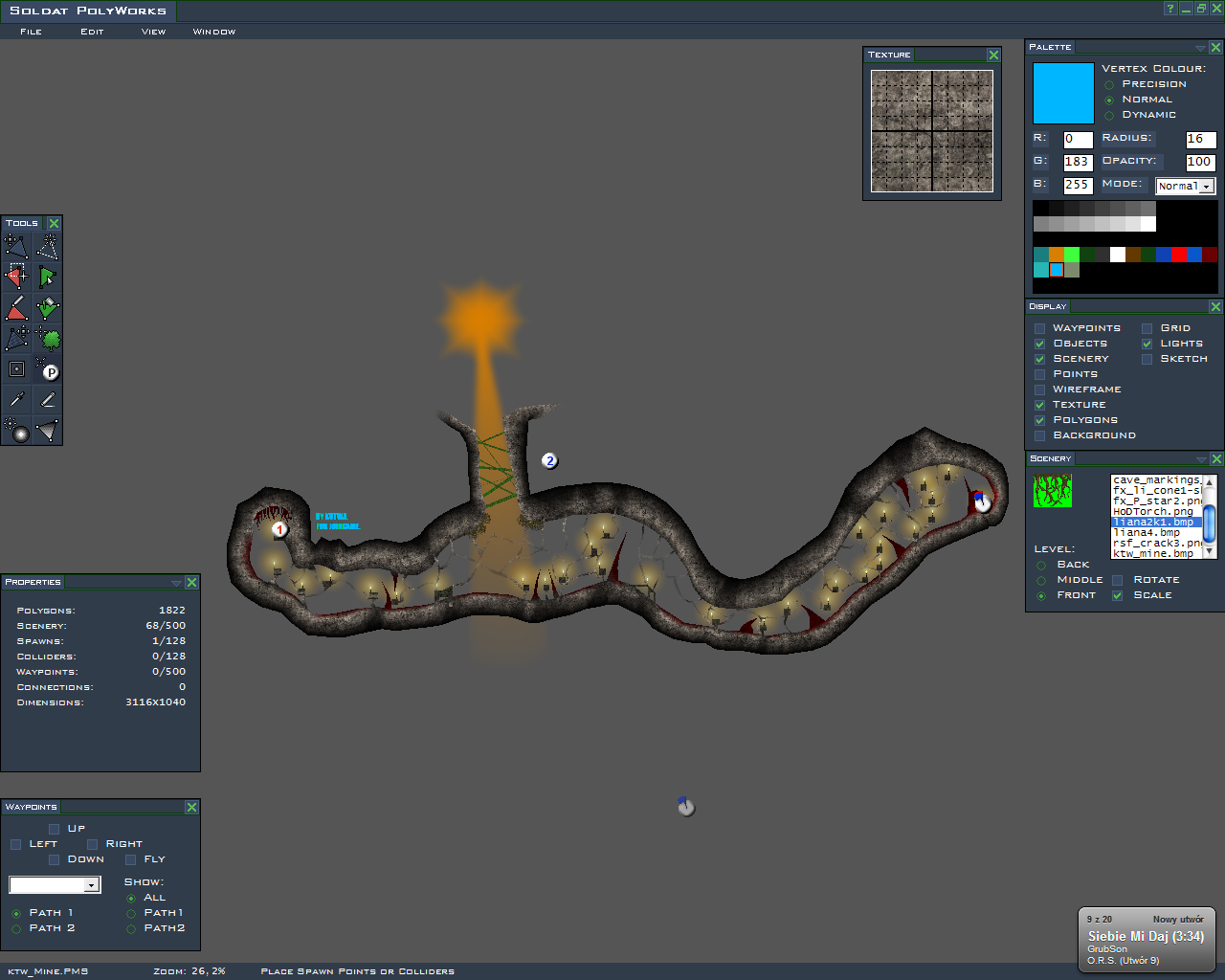This screenshot has width=1225, height=980.
Task: Select the Scenery placement tree tool
Action: 48,339
